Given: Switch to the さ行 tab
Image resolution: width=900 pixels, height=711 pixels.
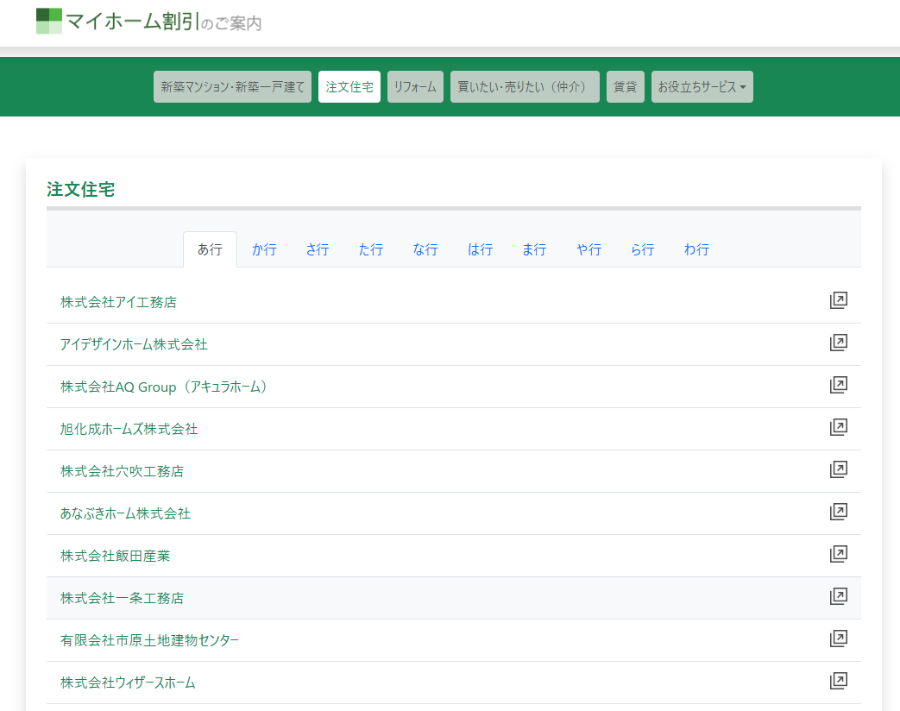Looking at the screenshot, I should pos(317,250).
